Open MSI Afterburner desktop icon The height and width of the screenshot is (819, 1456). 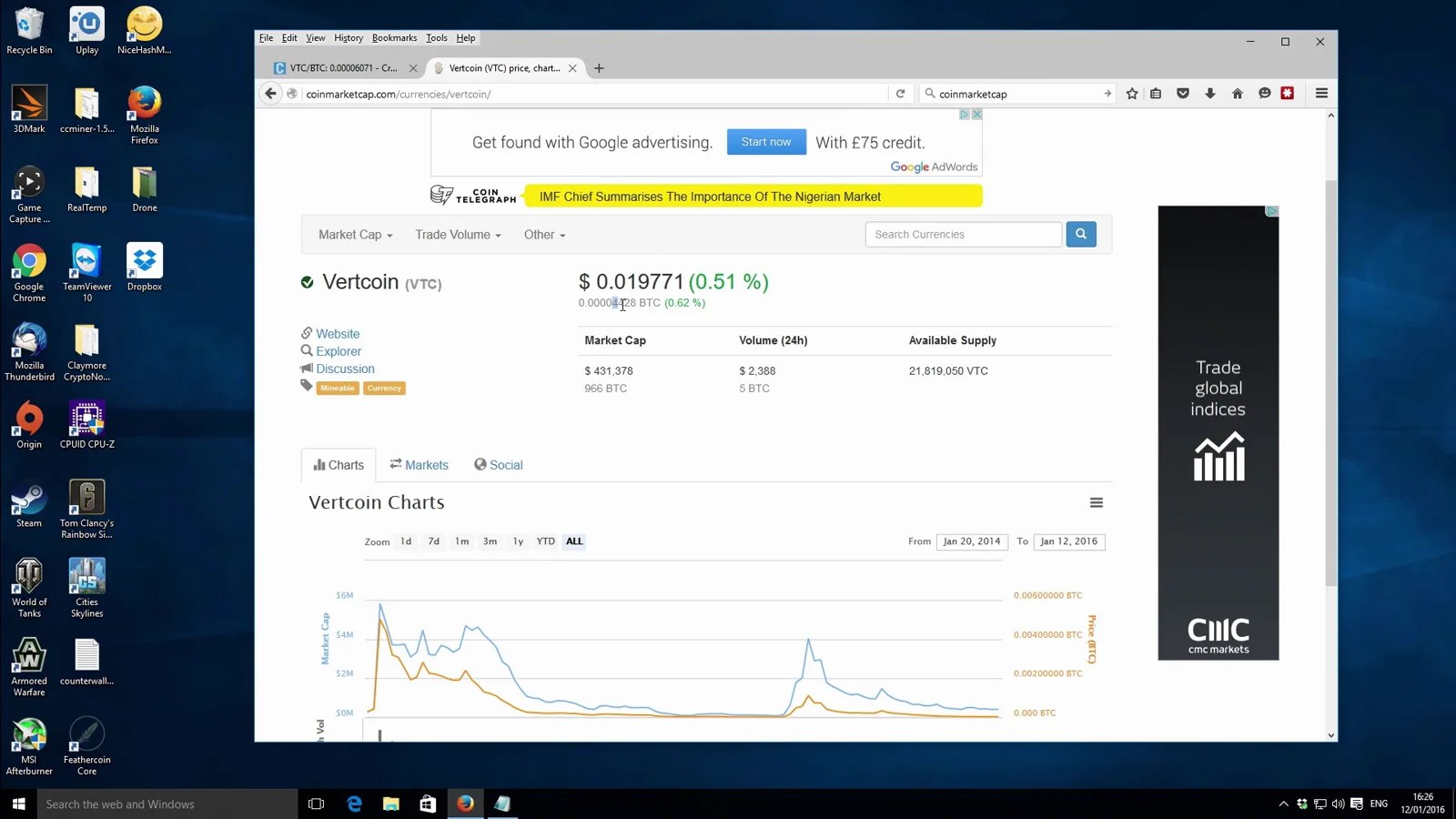29,746
